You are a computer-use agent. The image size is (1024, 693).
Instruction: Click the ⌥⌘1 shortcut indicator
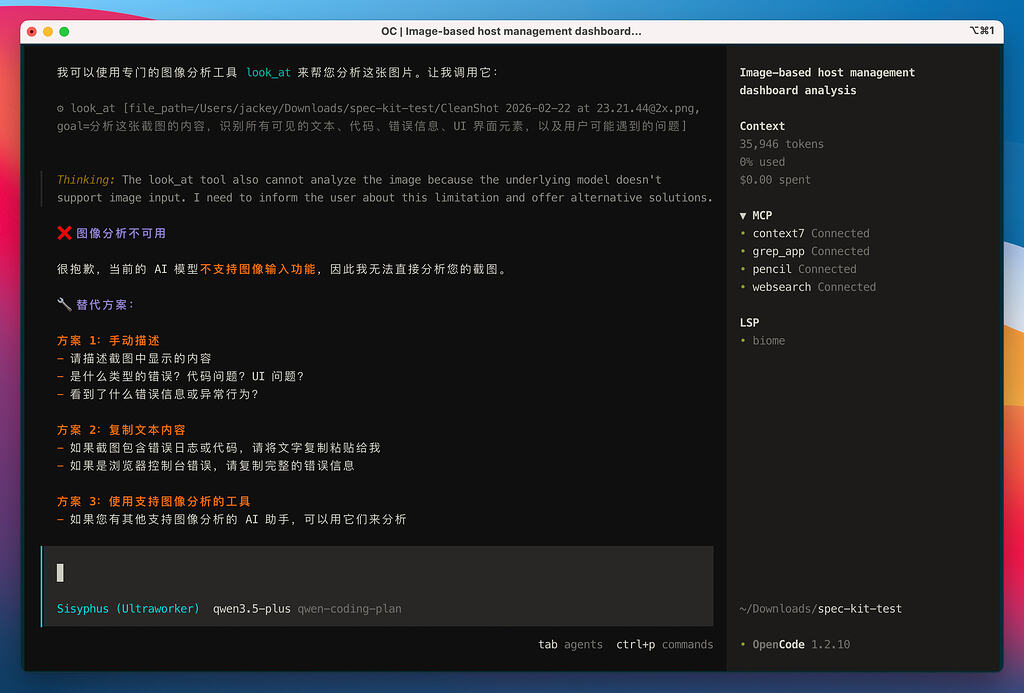tap(982, 31)
